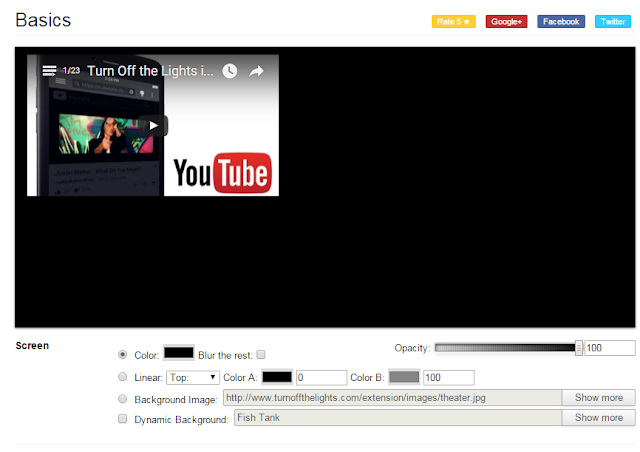Click Show more beside Dynamic Background
Viewport: 640px width, 452px height.
[x=598, y=418]
